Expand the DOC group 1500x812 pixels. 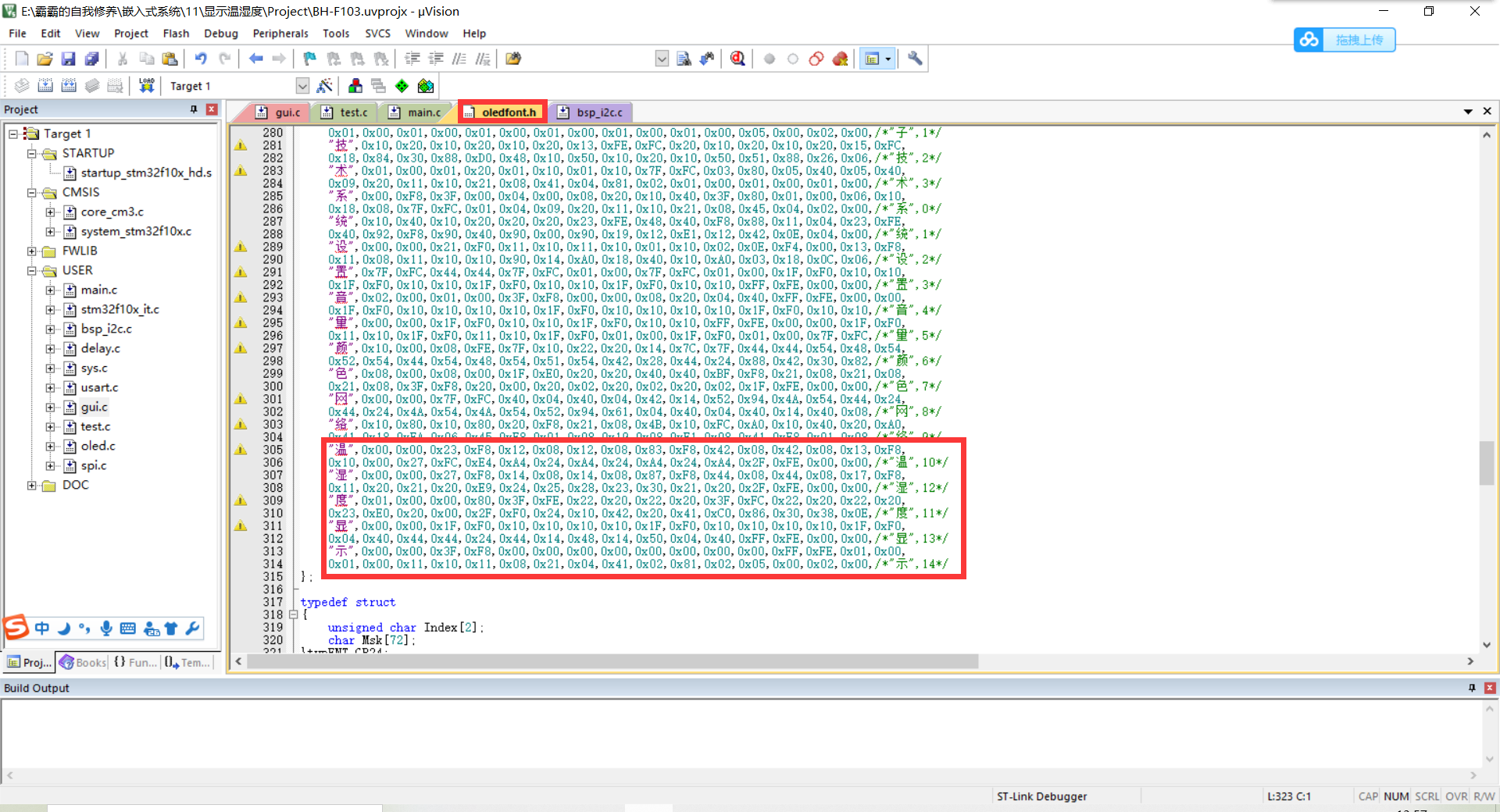pyautogui.click(x=32, y=485)
